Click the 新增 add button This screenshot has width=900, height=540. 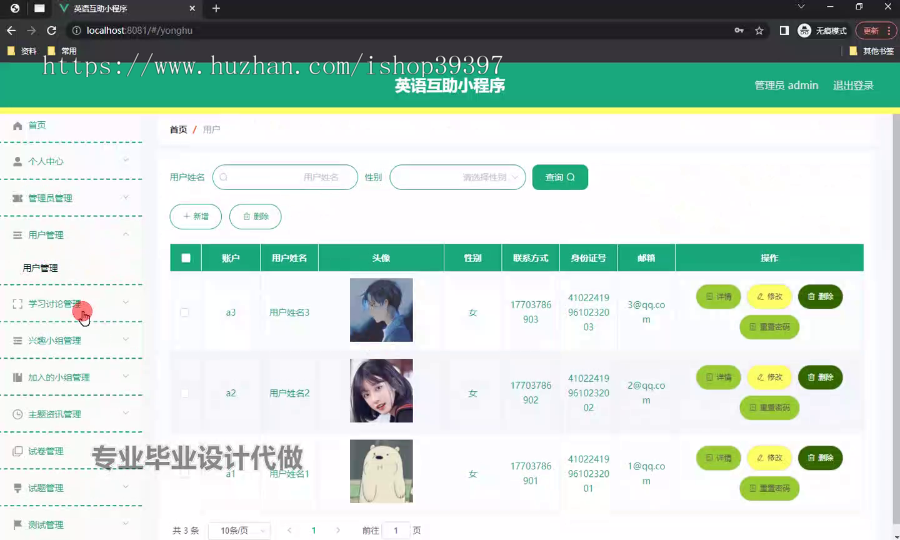coord(196,216)
